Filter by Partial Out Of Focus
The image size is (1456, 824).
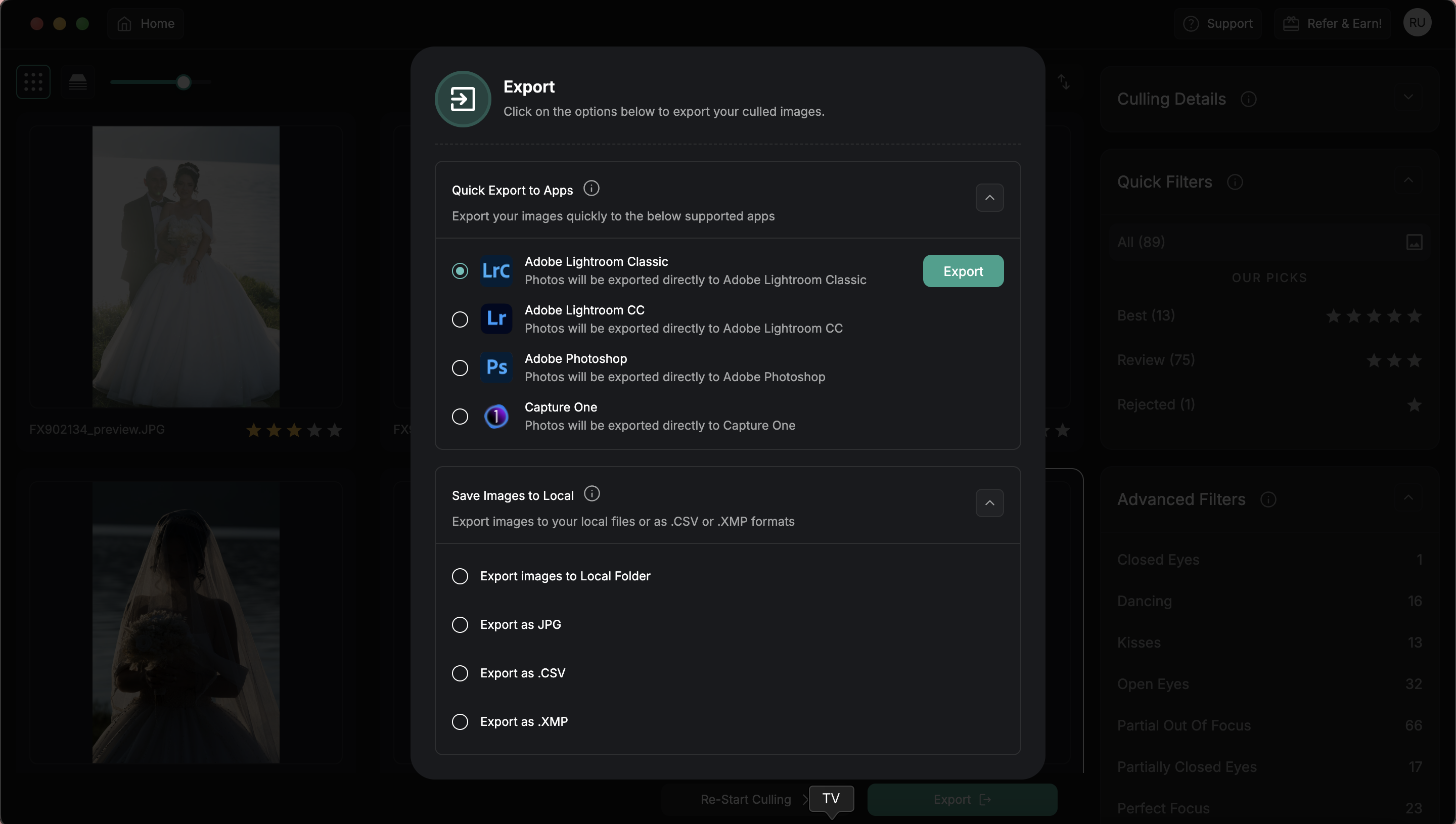tap(1269, 725)
